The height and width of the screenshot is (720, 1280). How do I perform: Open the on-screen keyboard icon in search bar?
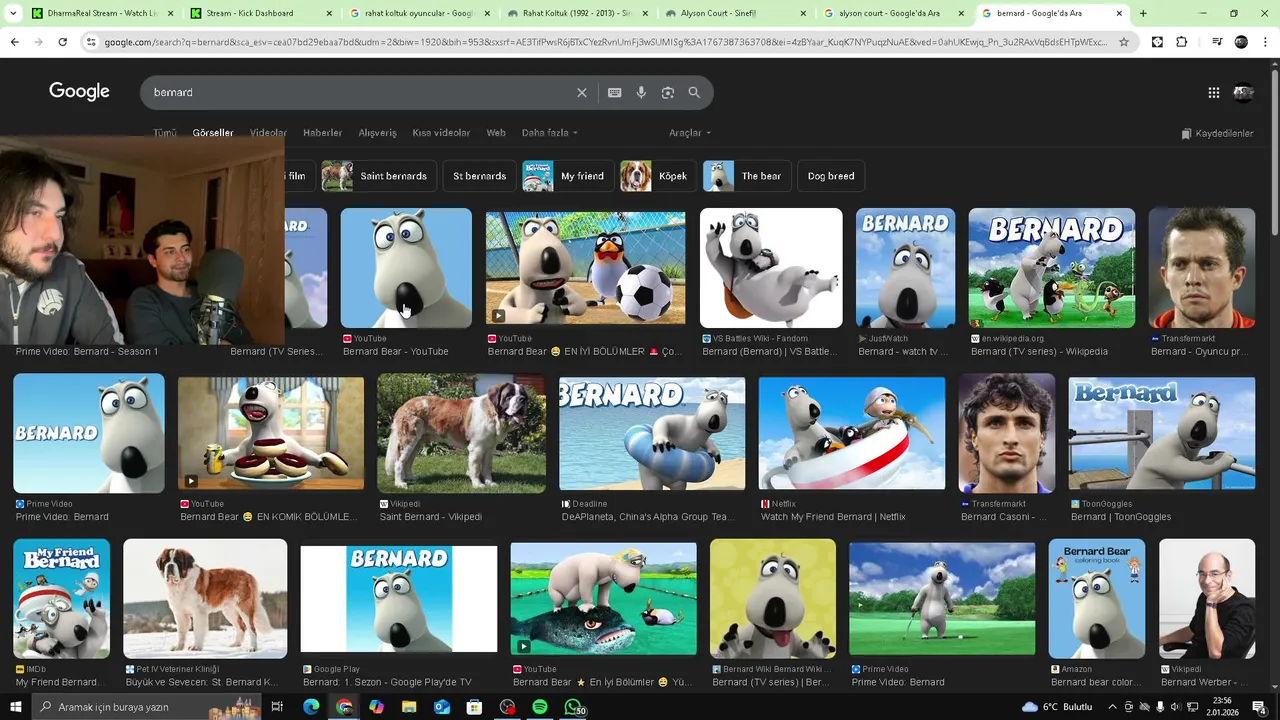pyautogui.click(x=614, y=92)
